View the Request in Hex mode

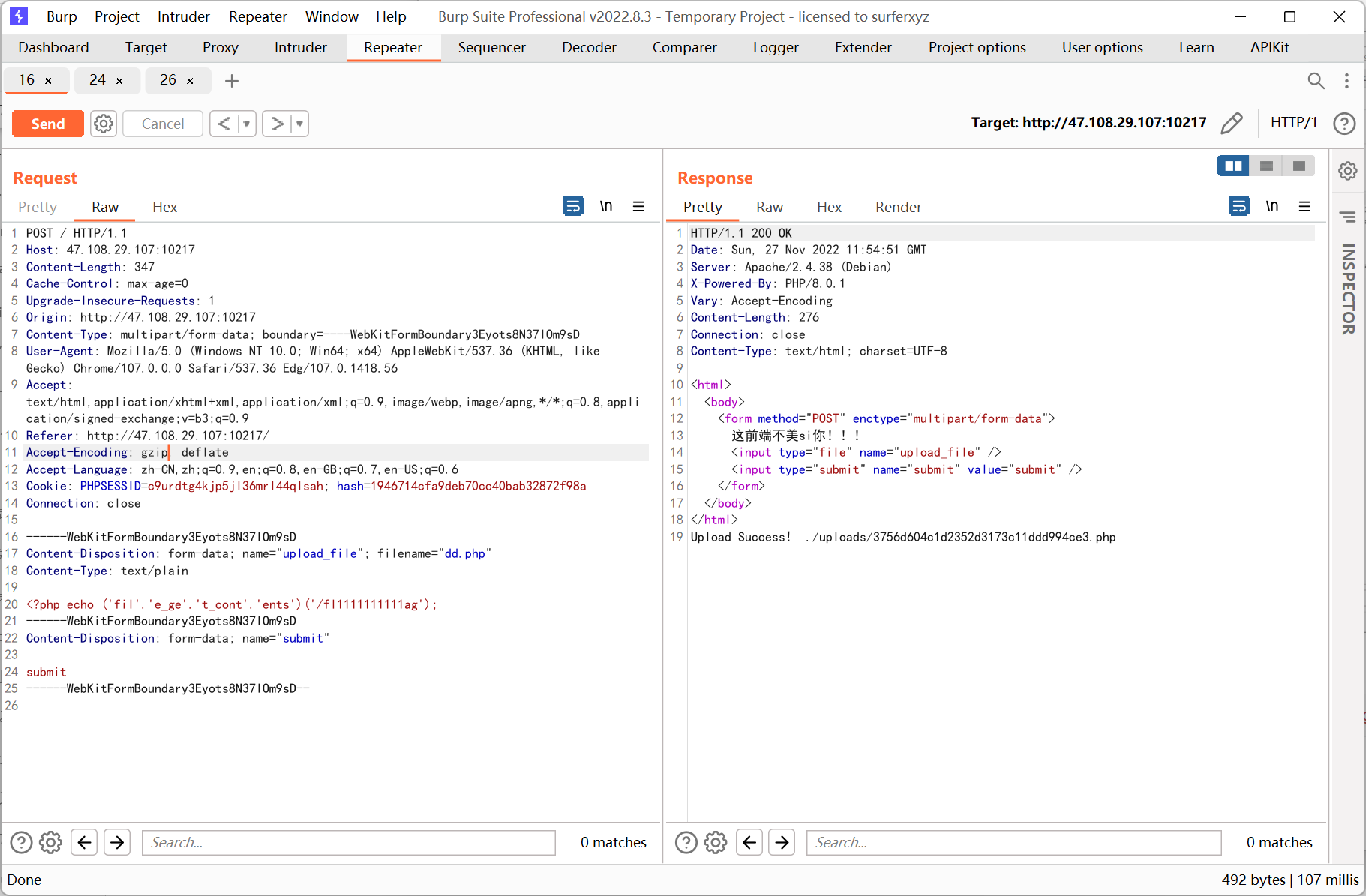(x=164, y=208)
